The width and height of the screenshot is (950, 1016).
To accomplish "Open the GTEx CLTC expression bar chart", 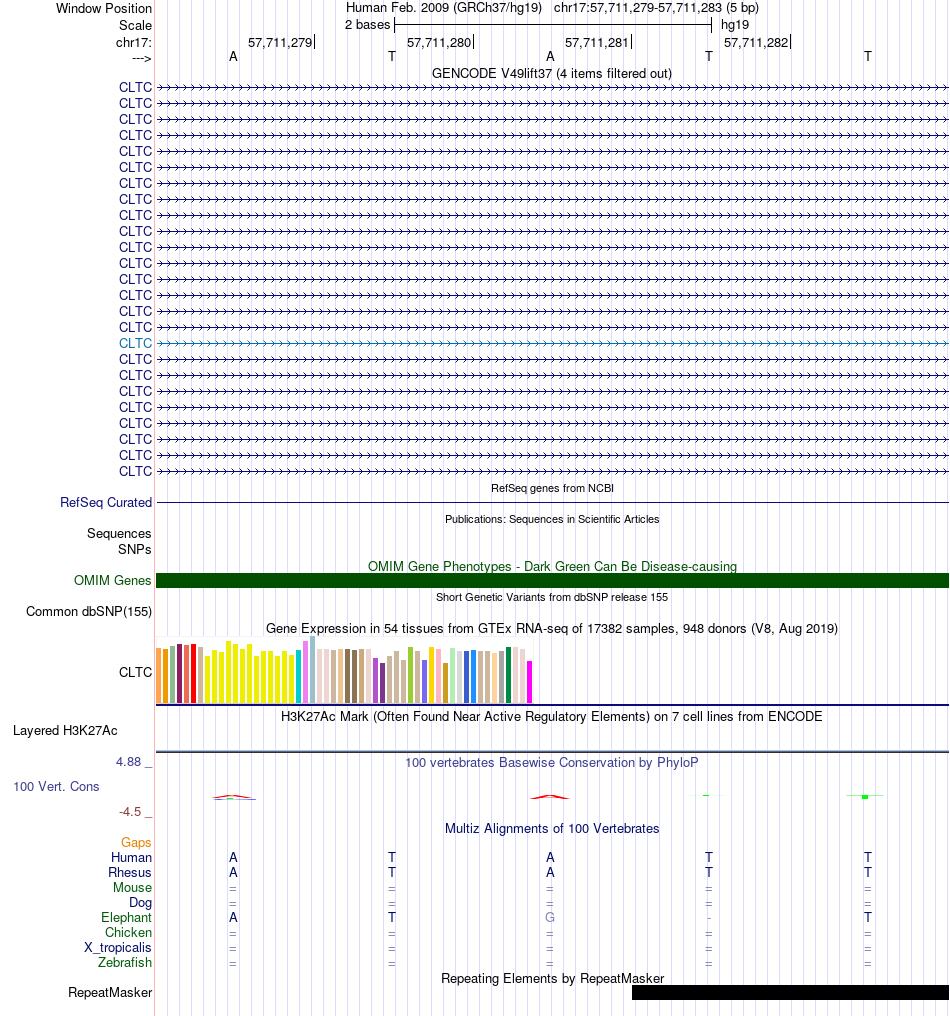I will click(344, 671).
